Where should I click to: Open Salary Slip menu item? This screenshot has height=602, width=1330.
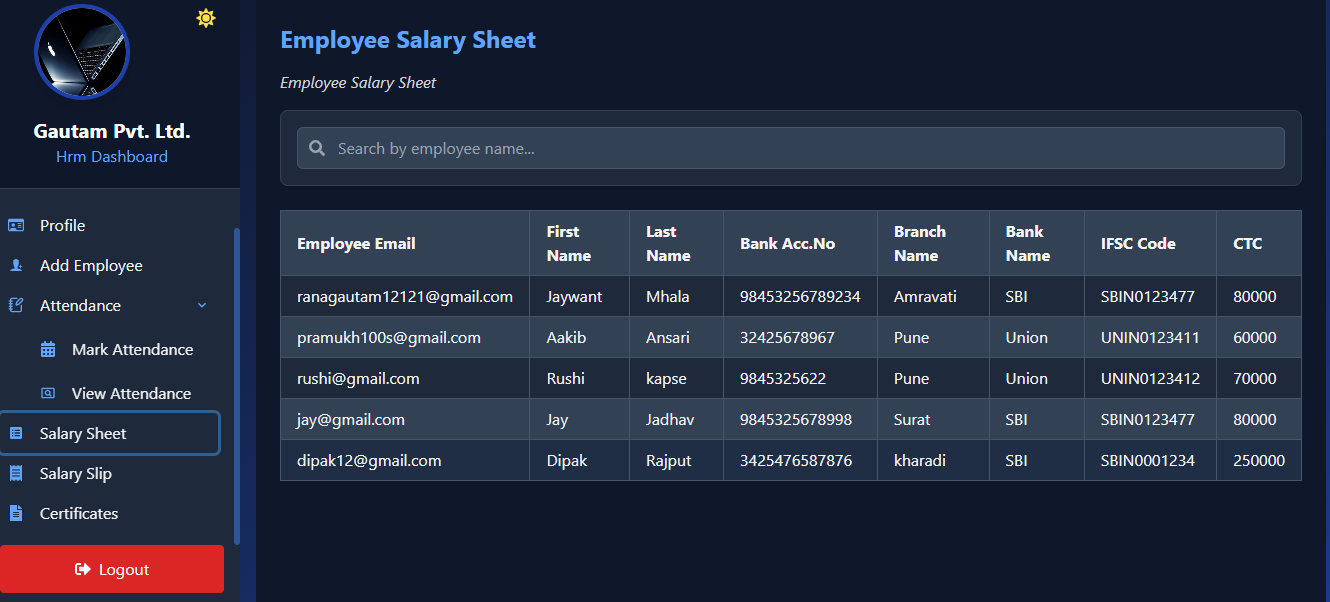[x=76, y=473]
